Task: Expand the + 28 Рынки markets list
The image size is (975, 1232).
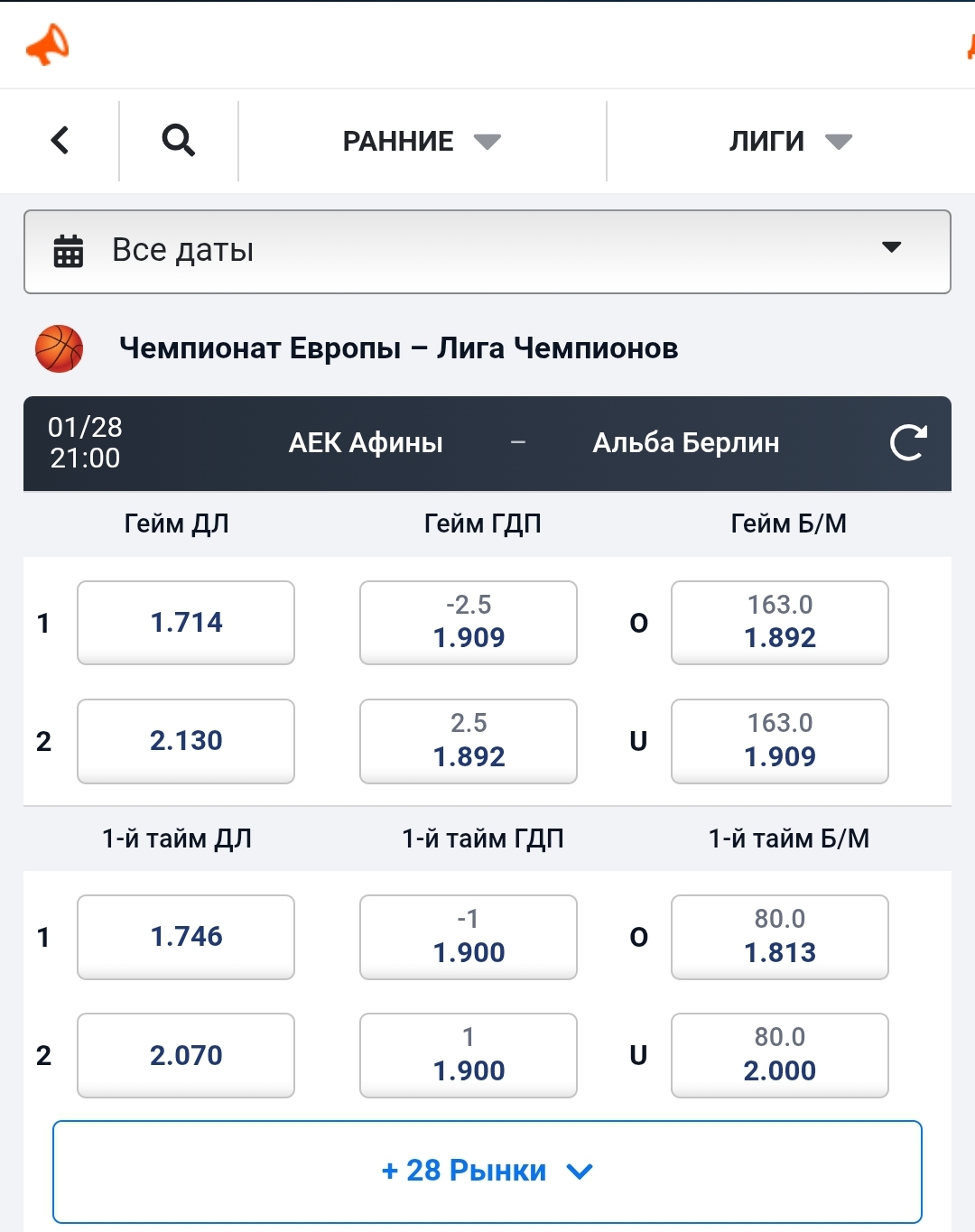Action: point(487,1171)
